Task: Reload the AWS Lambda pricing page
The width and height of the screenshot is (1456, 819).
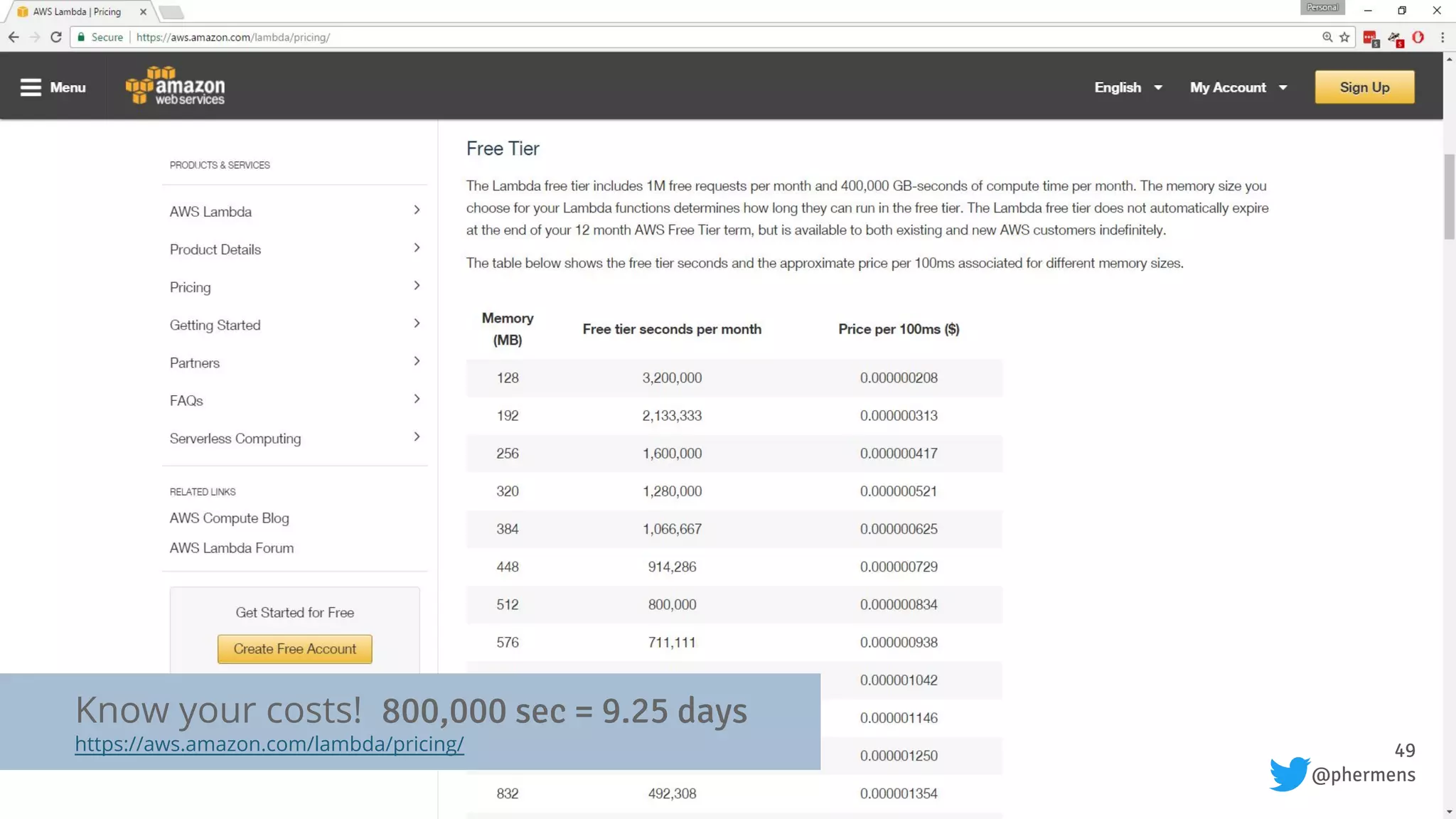Action: coord(56,37)
